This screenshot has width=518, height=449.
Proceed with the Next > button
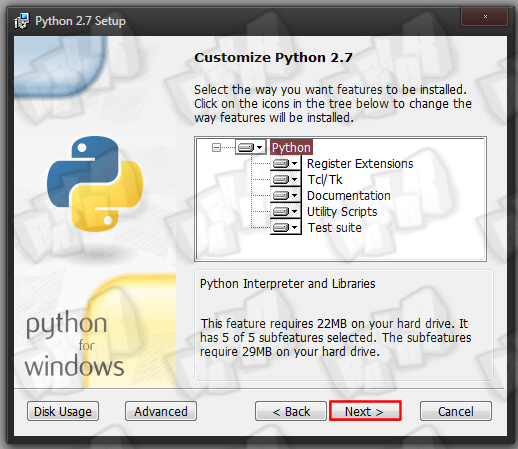coord(365,411)
